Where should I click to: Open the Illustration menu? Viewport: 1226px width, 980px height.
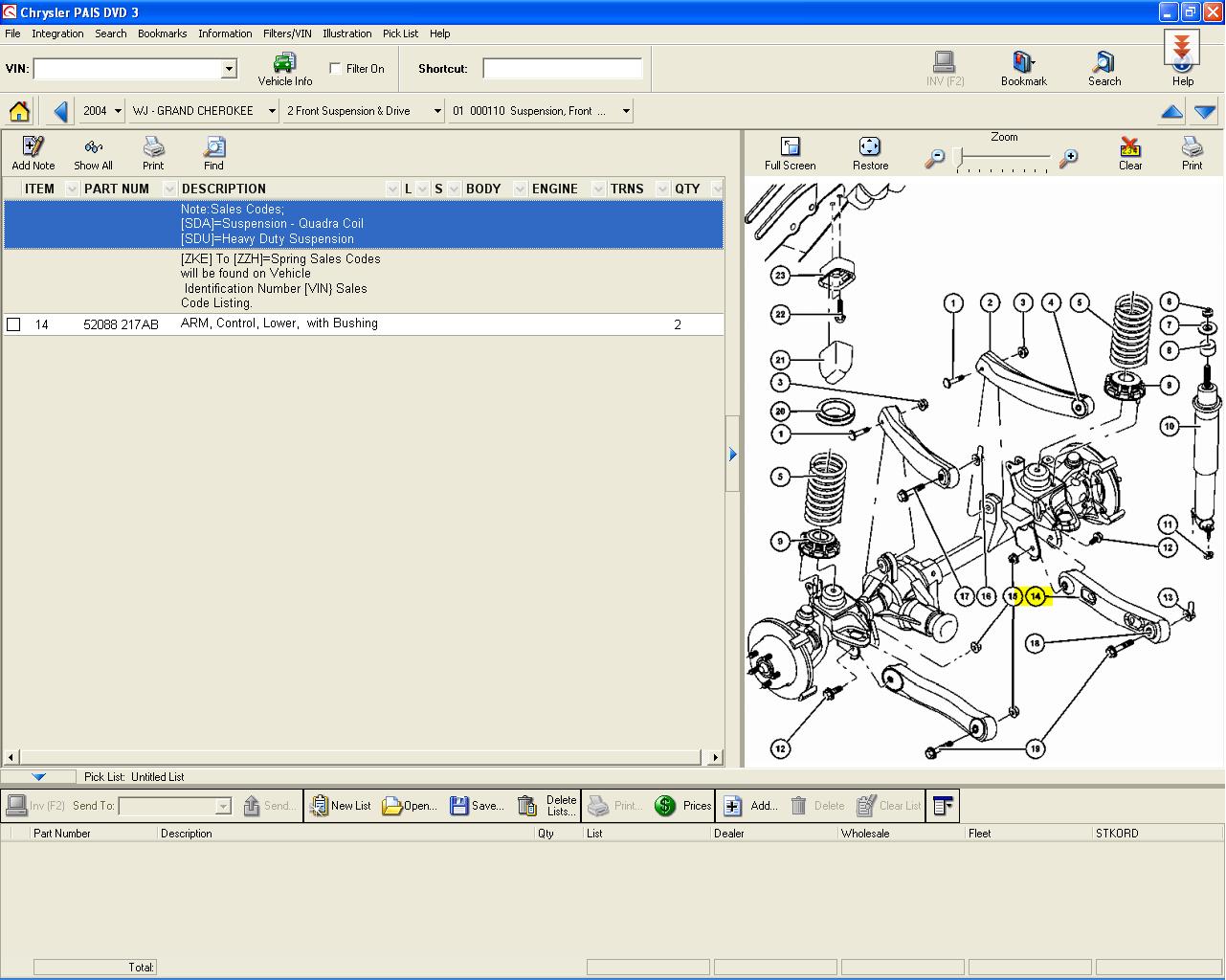pyautogui.click(x=346, y=33)
